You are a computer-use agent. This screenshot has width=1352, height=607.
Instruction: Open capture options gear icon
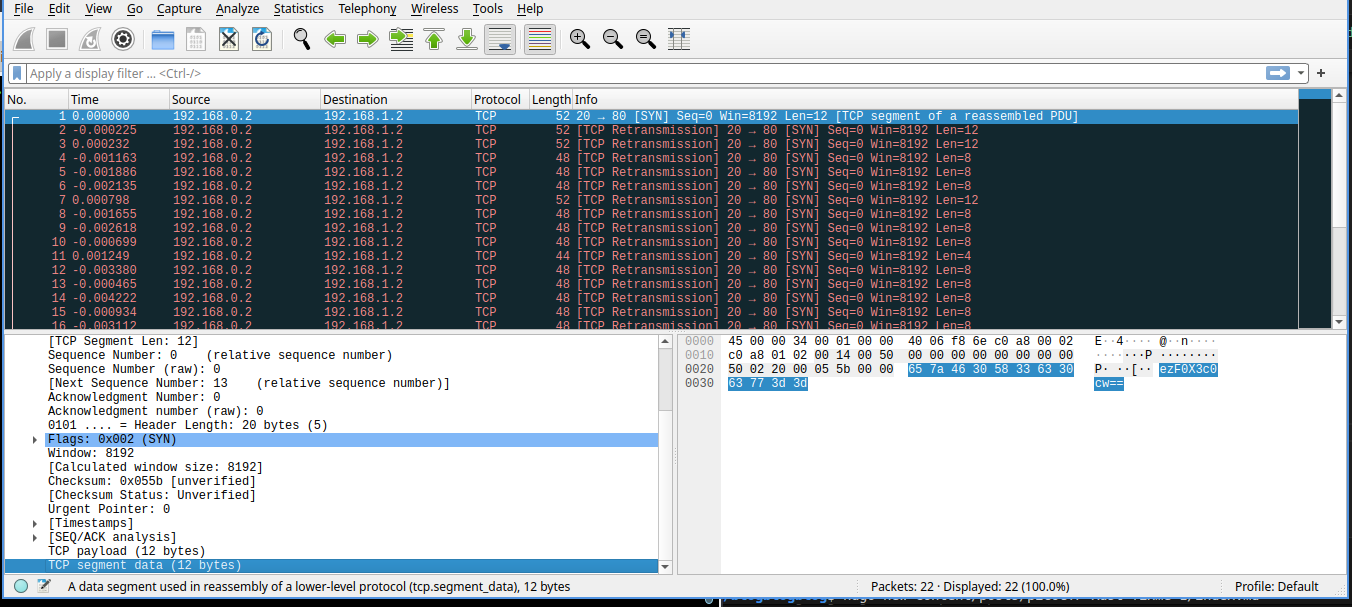pos(123,39)
